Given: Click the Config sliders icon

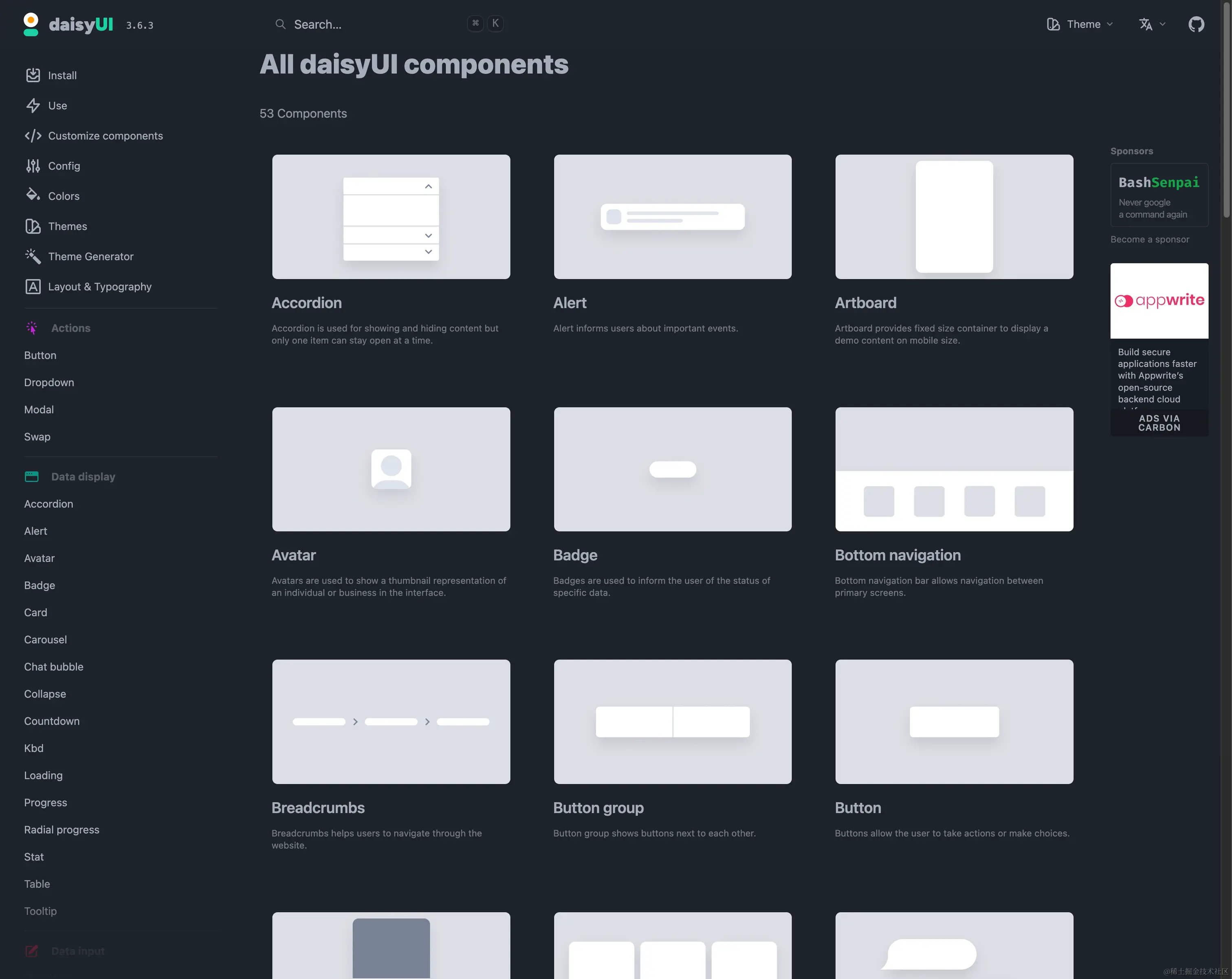Looking at the screenshot, I should coord(33,166).
